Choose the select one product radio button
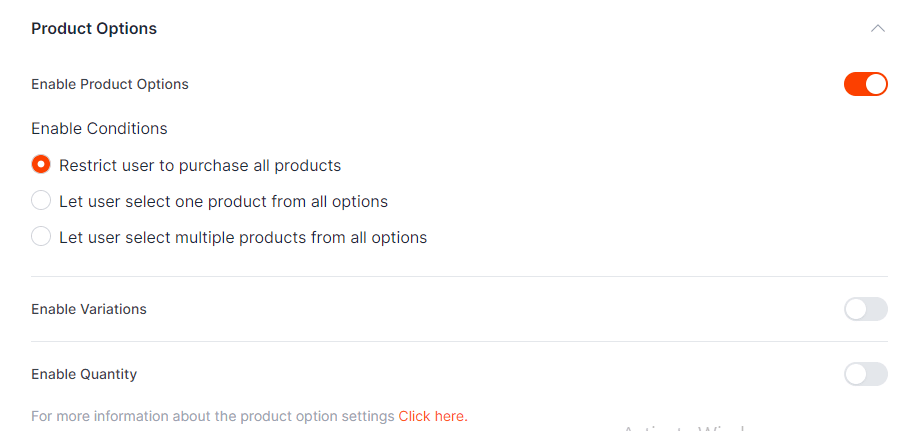 click(41, 201)
